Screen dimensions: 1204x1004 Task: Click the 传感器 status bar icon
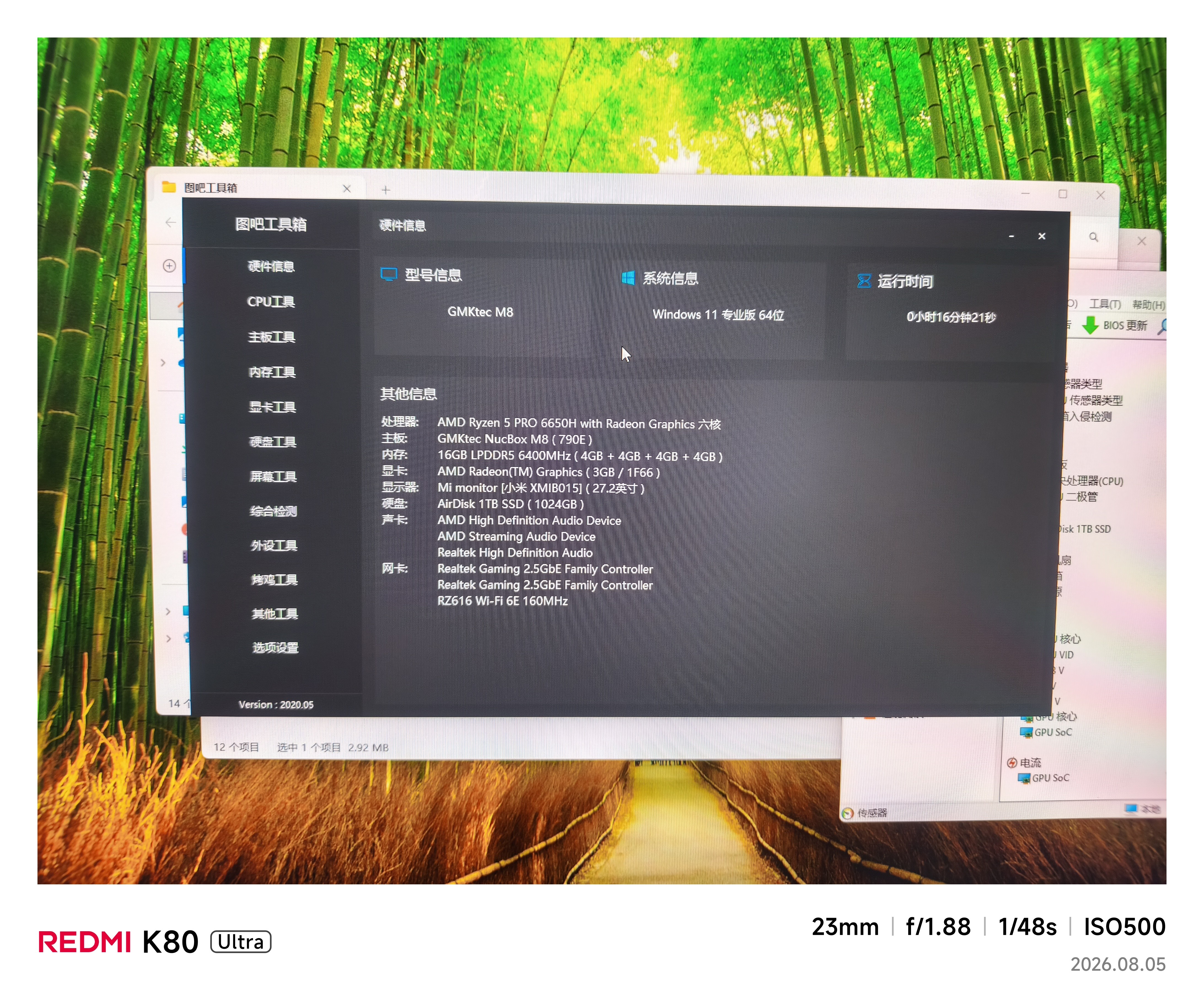848,812
